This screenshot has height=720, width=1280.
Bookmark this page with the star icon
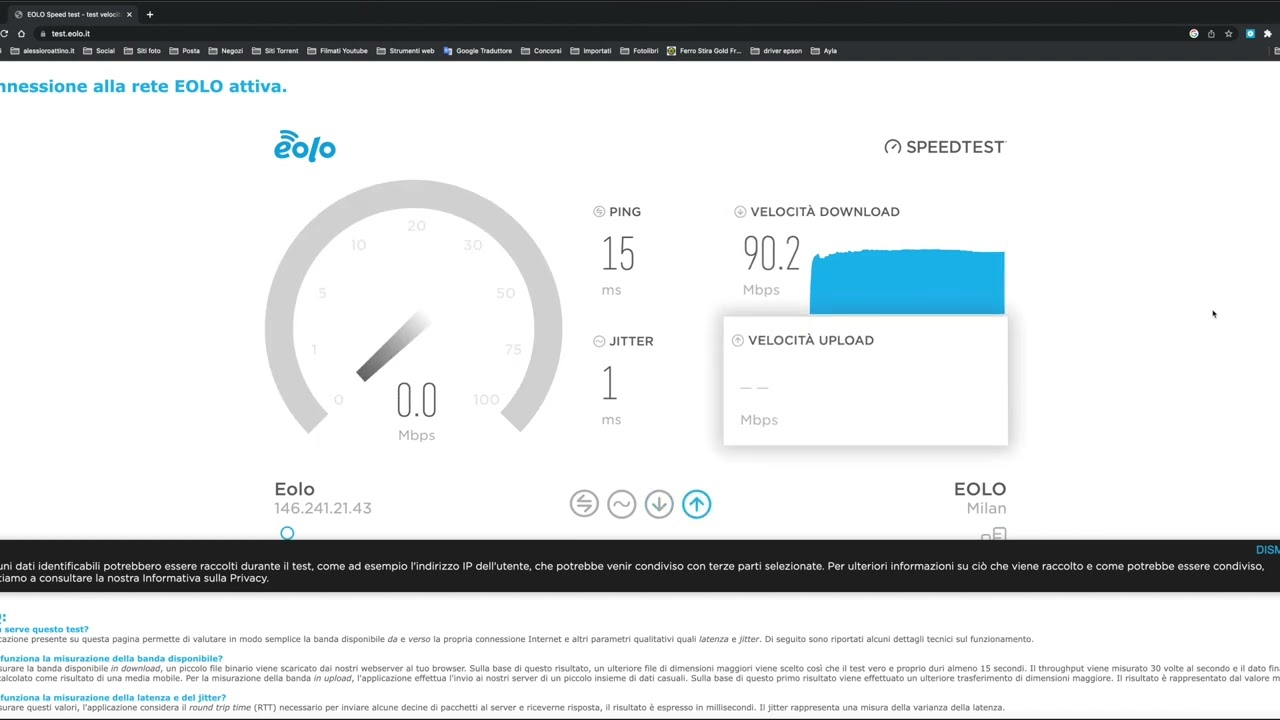click(x=1229, y=33)
